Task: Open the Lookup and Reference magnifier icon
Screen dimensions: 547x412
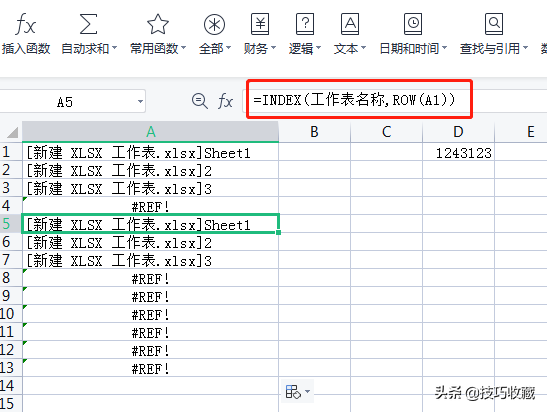Action: [494, 24]
